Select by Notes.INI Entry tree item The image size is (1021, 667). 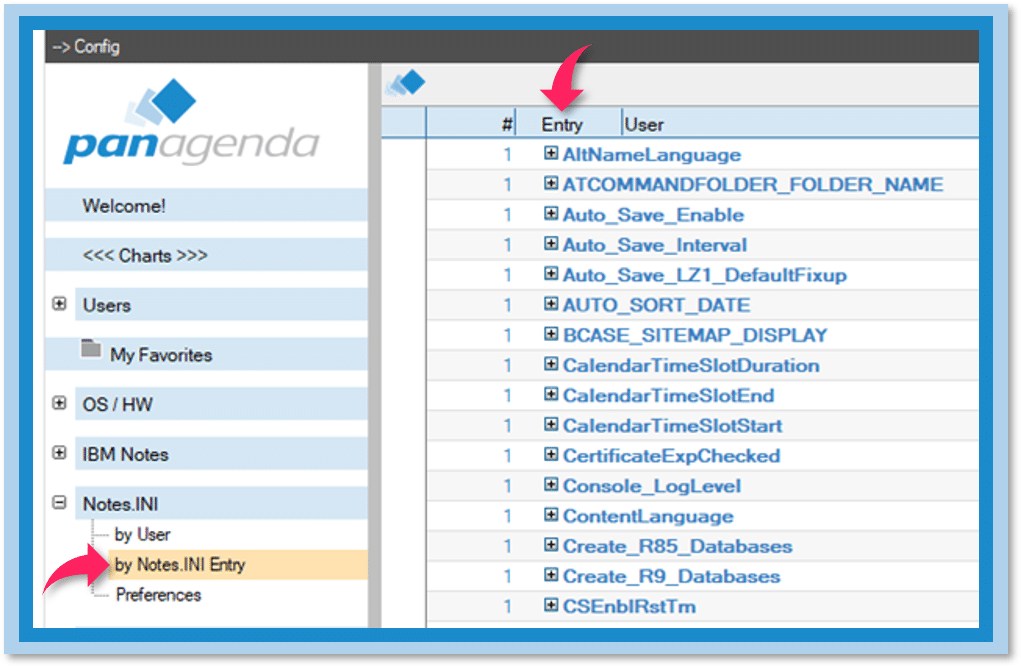point(180,565)
